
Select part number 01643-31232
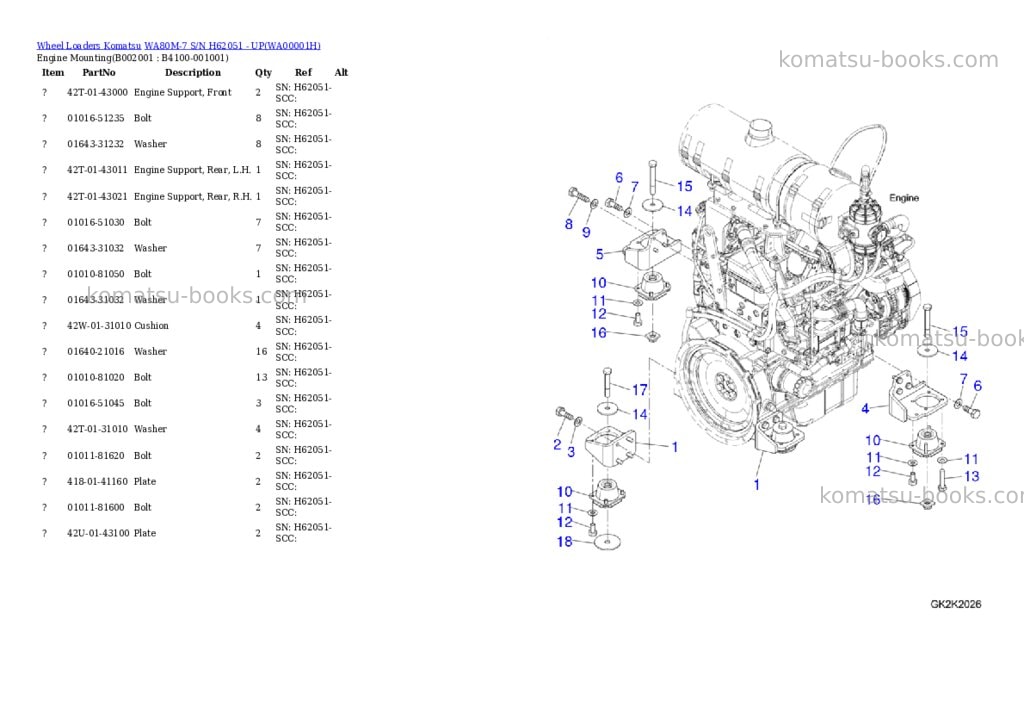95,144
